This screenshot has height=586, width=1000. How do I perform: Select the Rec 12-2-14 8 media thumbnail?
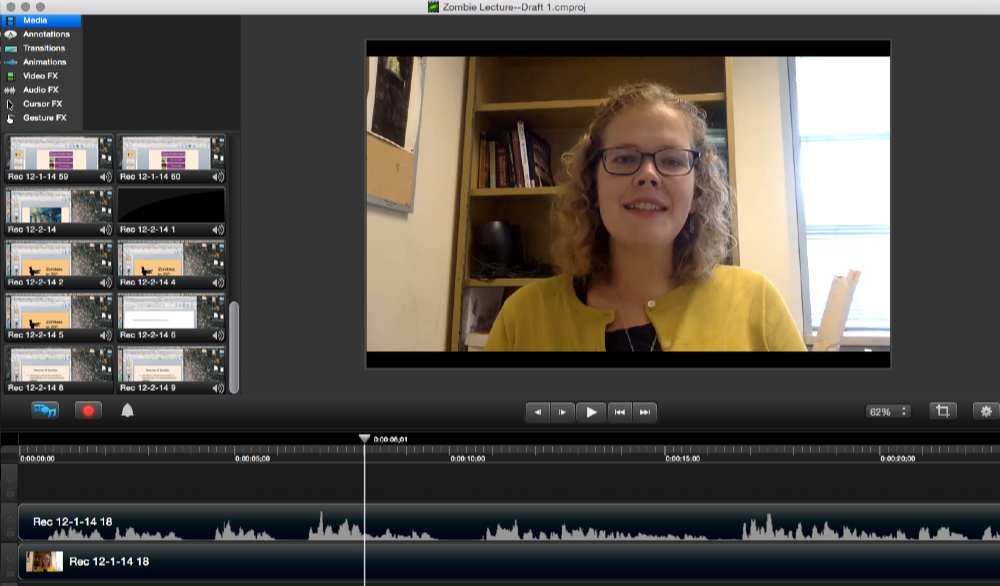pos(59,370)
